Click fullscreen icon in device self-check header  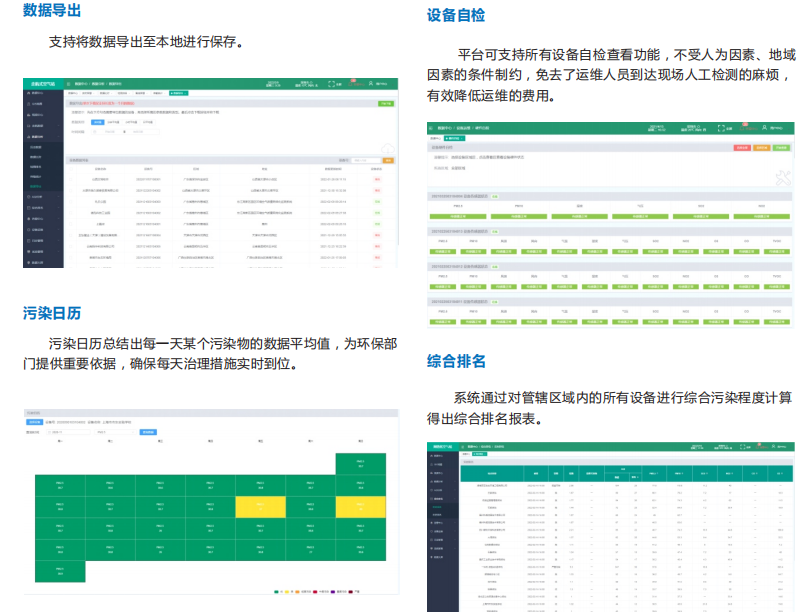tap(722, 128)
